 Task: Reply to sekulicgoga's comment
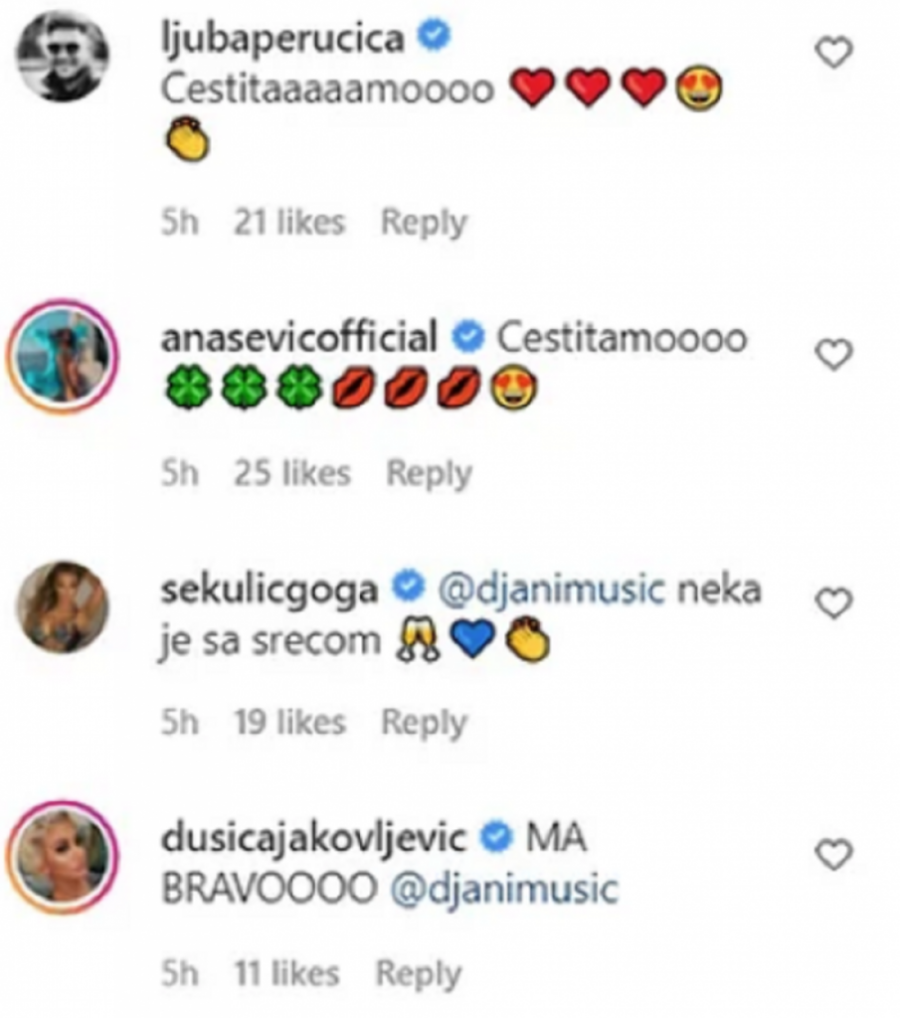[x=423, y=722]
